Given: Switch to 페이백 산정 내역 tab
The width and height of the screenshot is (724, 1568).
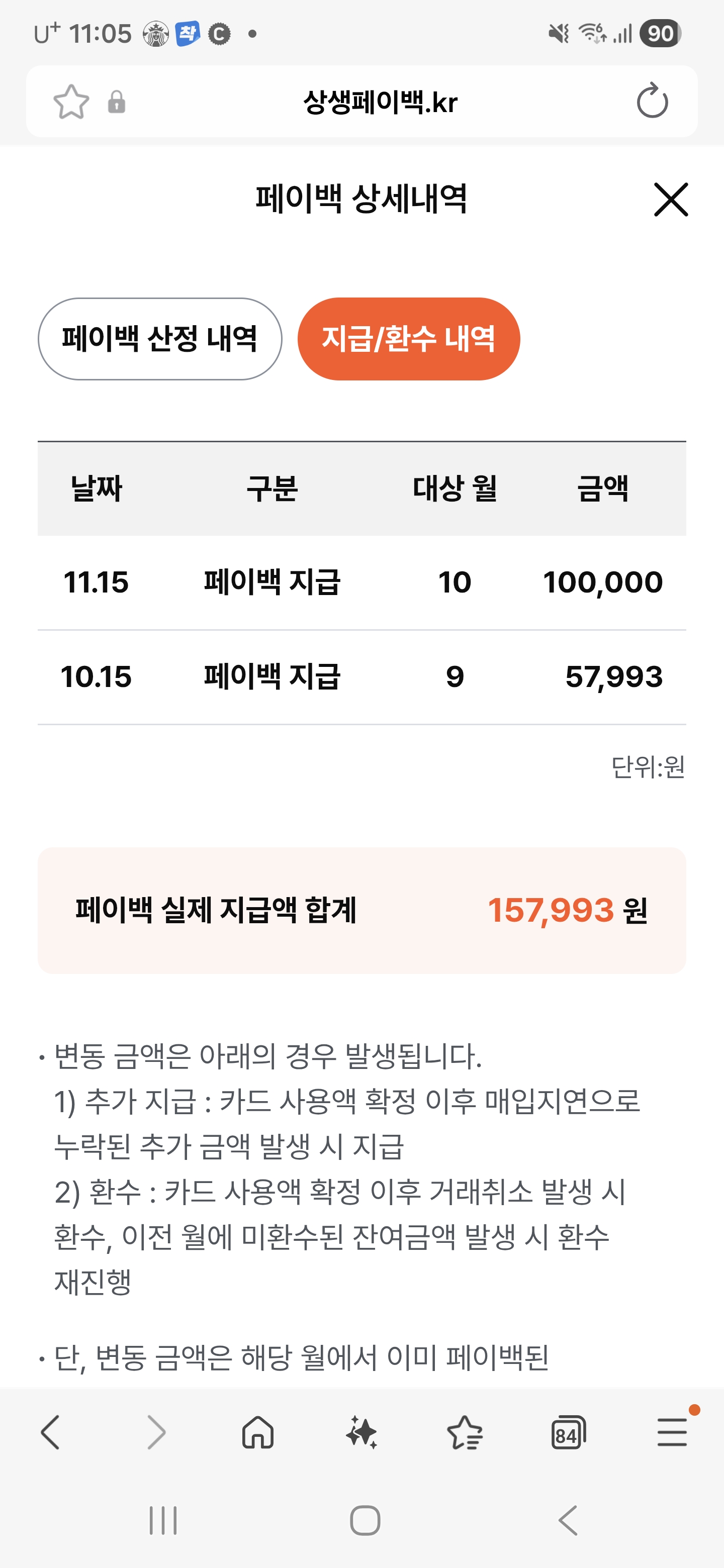Looking at the screenshot, I should [x=159, y=339].
